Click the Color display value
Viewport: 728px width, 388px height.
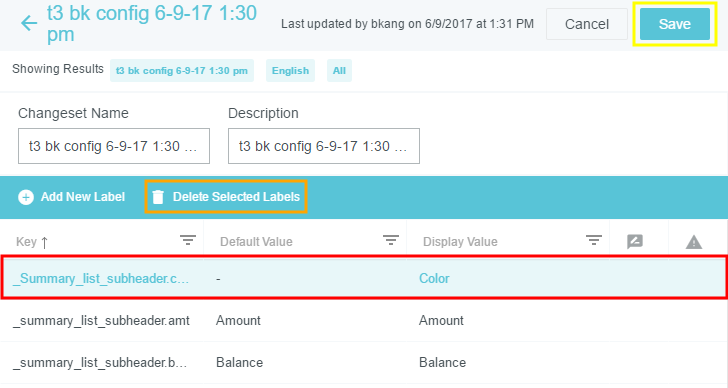(434, 278)
